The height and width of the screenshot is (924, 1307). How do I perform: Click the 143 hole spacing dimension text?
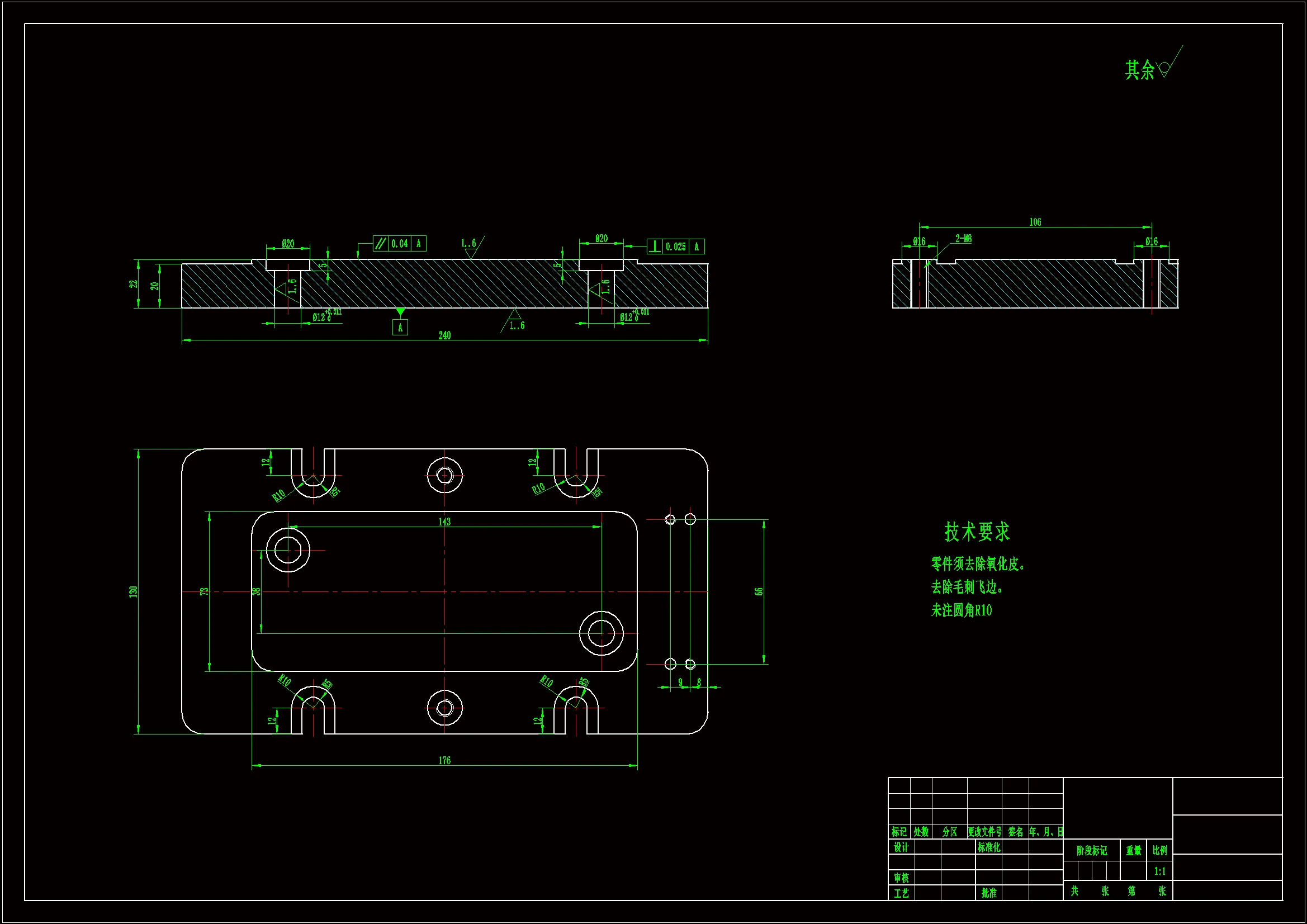[x=444, y=522]
